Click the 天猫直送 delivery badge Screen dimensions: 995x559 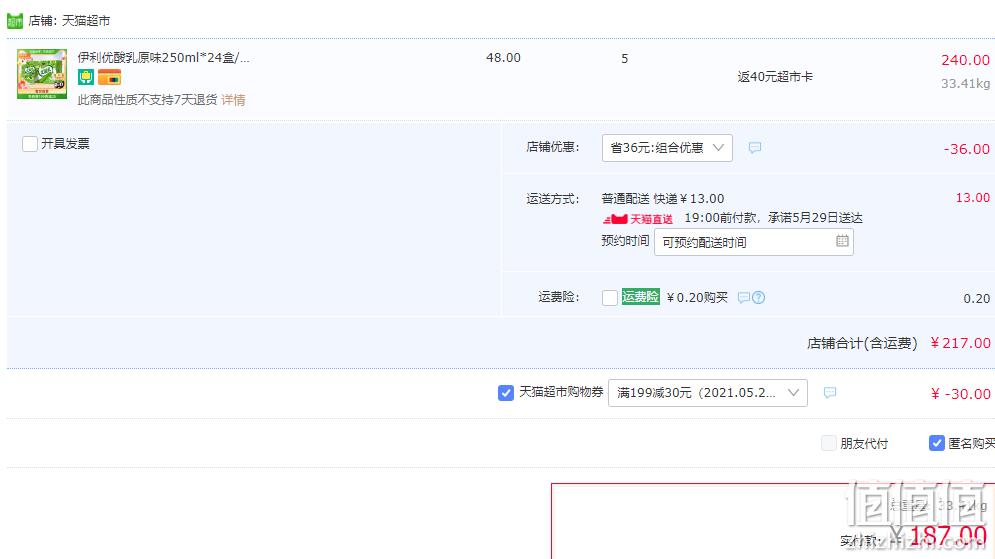click(638, 219)
